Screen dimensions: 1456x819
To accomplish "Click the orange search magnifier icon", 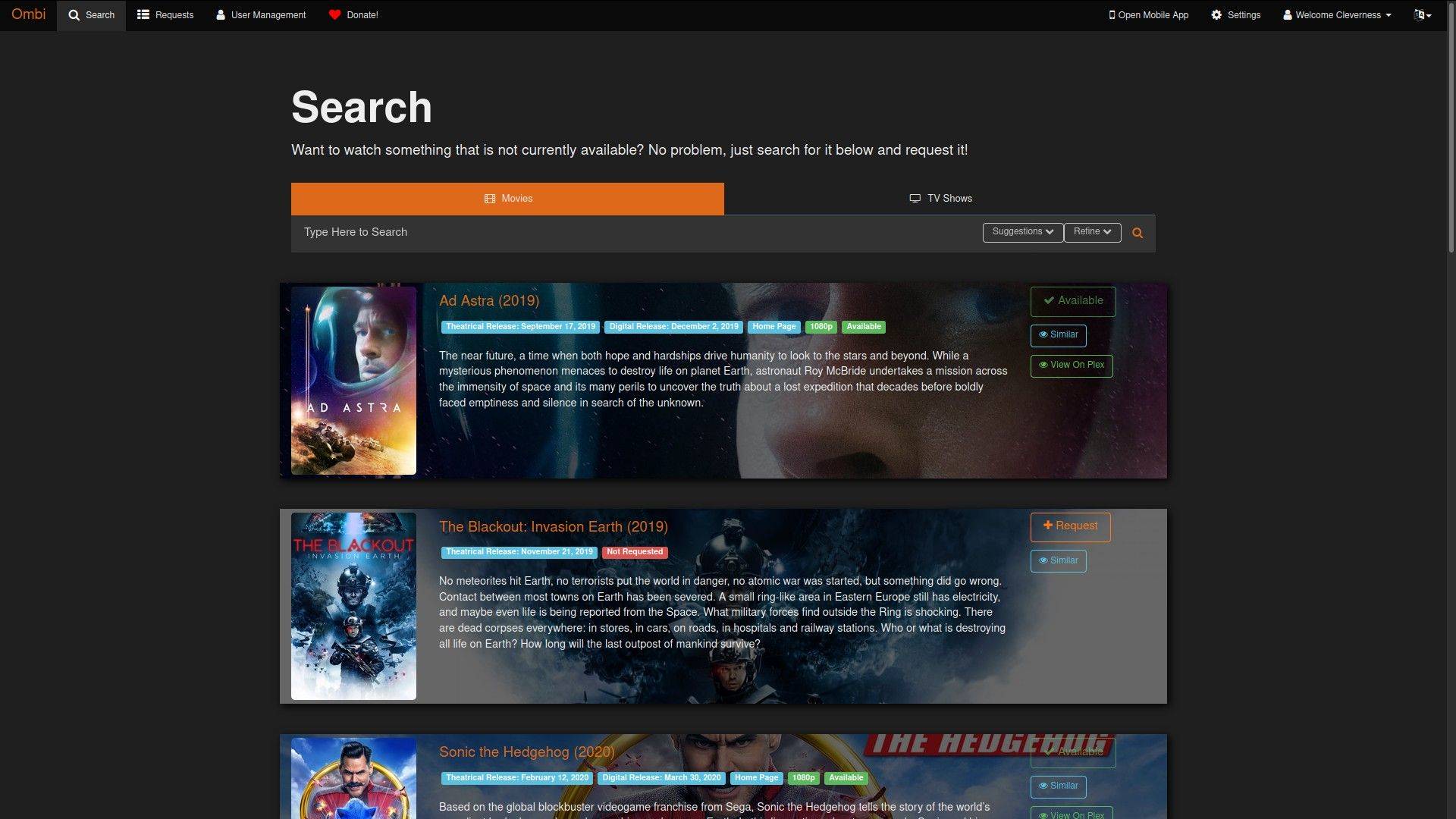I will click(1137, 234).
